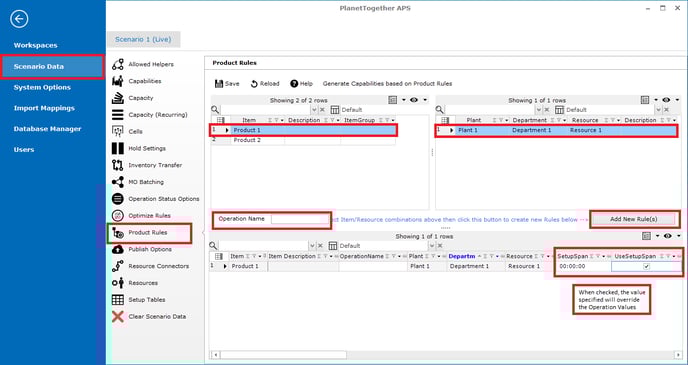The width and height of the screenshot is (688, 365).
Task: Open Resource Connectors icon
Action: (x=118, y=266)
